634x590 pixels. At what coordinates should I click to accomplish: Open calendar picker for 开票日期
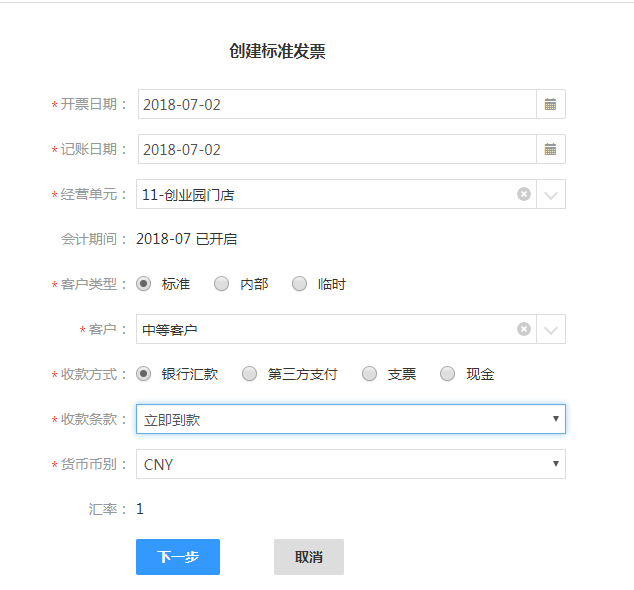click(551, 104)
